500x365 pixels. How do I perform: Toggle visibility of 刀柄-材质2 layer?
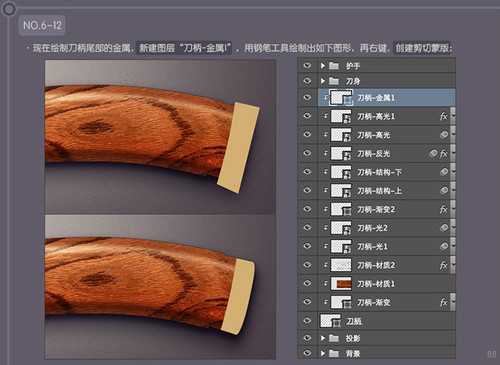coord(307,265)
